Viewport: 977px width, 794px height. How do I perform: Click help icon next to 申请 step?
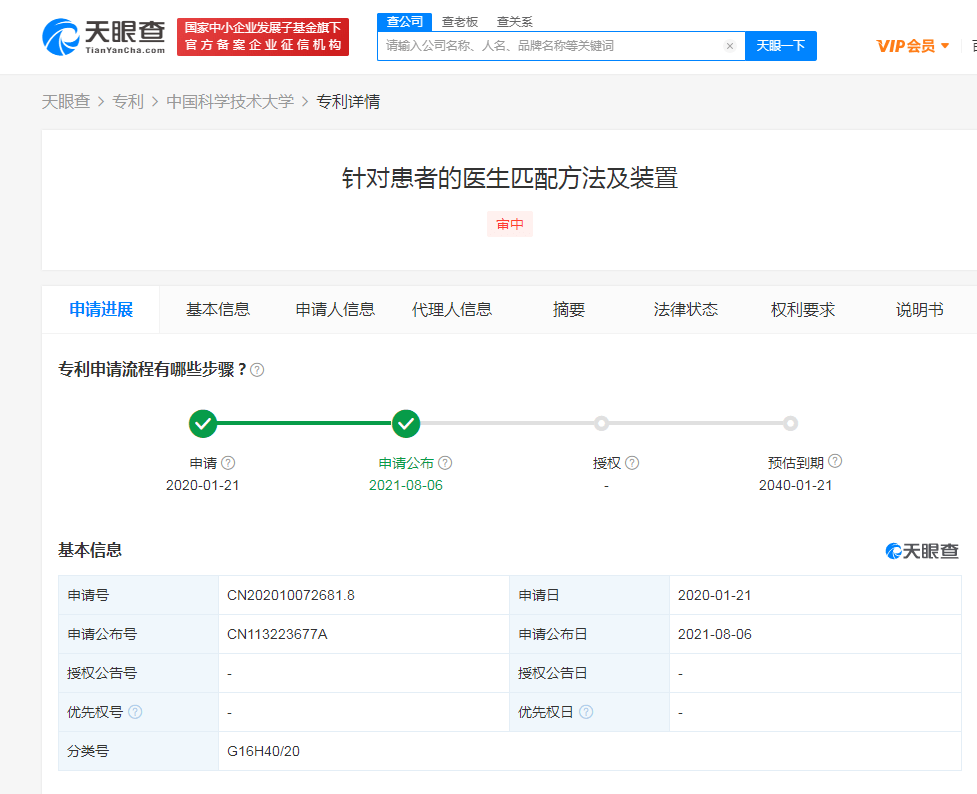(x=228, y=463)
